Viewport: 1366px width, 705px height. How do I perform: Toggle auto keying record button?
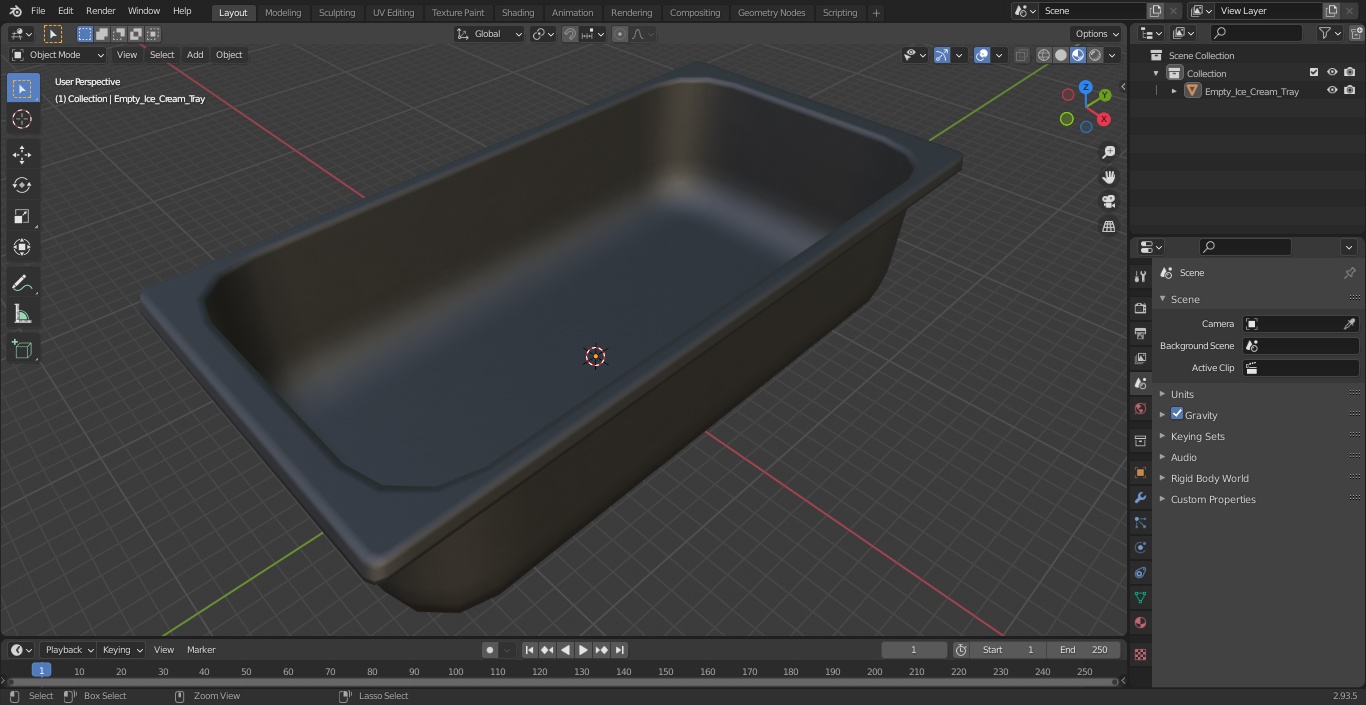point(490,650)
